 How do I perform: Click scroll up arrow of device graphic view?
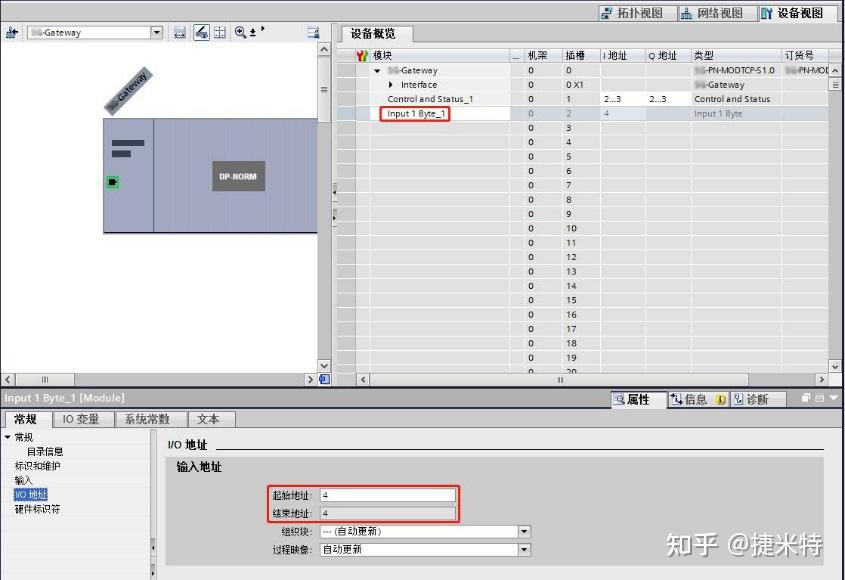click(324, 50)
